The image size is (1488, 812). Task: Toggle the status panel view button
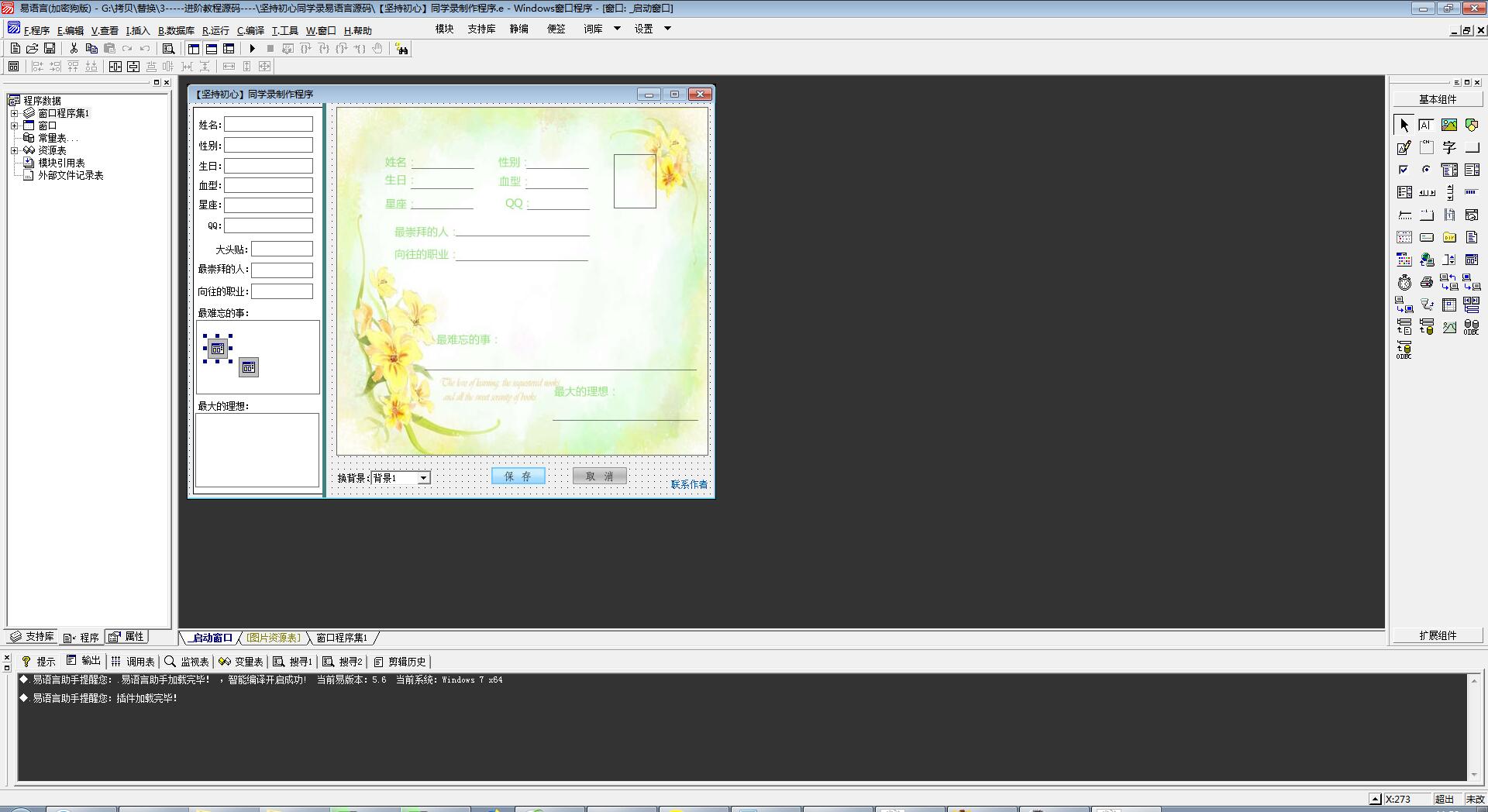[x=211, y=48]
